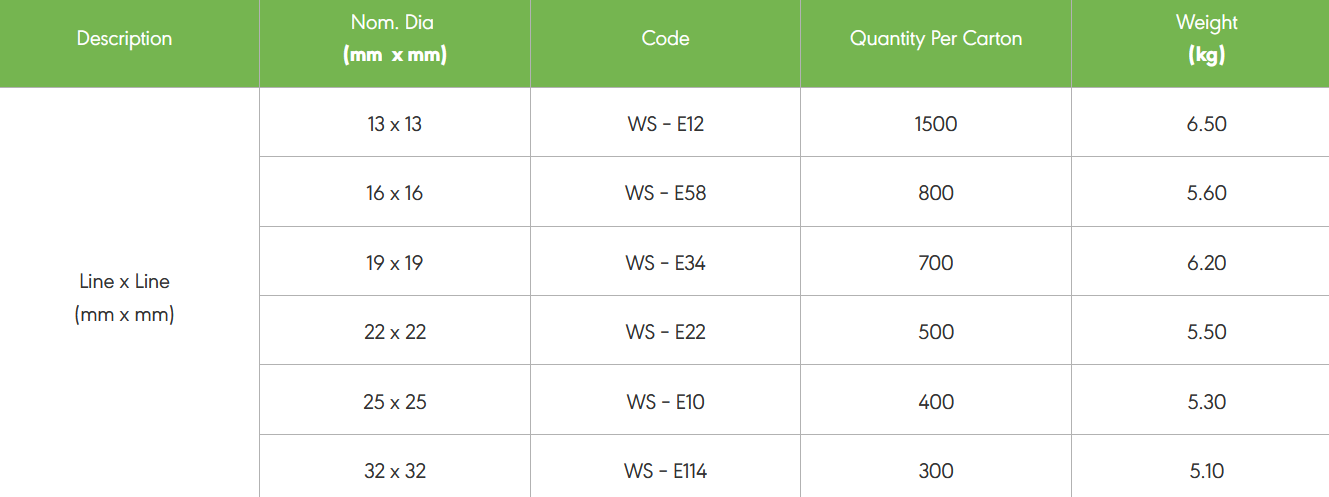Click the 700 quantity cell
This screenshot has height=497, width=1329.
[x=936, y=263]
